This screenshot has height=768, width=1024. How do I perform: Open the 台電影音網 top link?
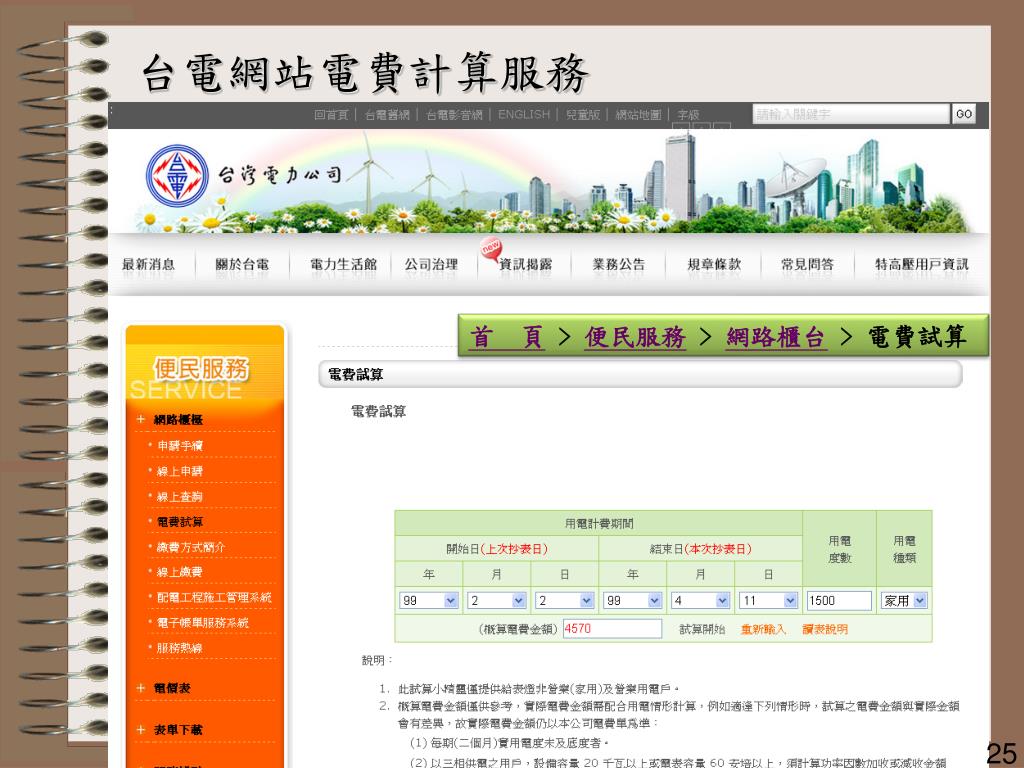[454, 115]
